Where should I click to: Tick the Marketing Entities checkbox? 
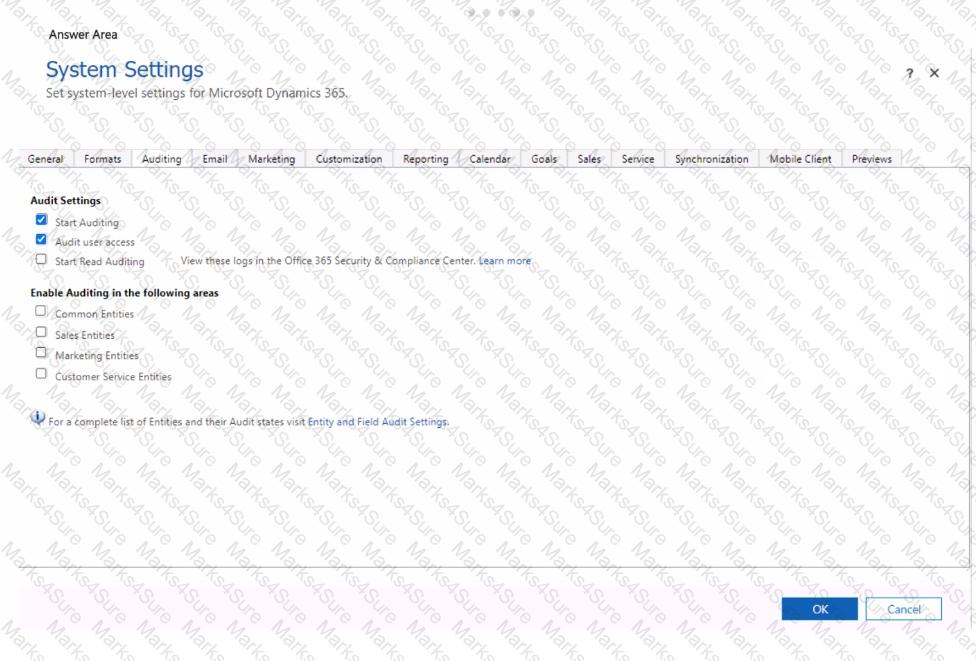coord(41,353)
